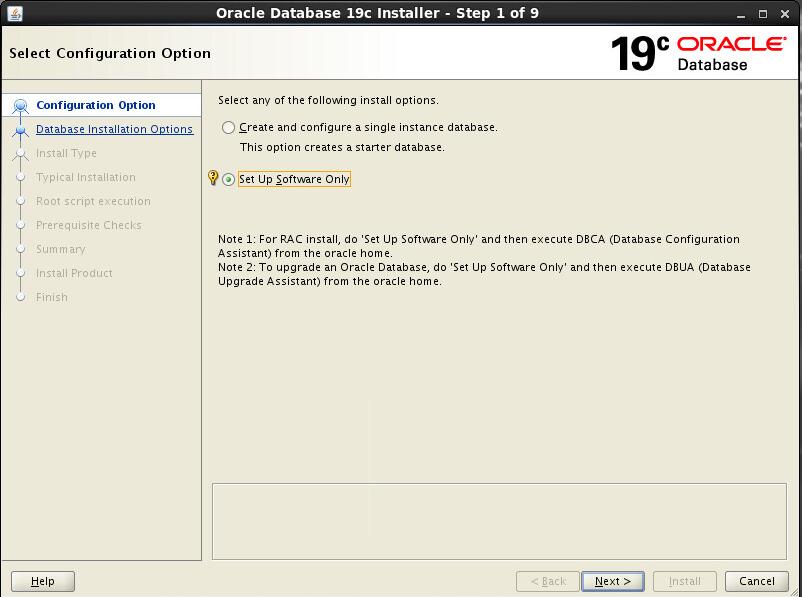Close the installer window with X
802x597 pixels.
(785, 13)
